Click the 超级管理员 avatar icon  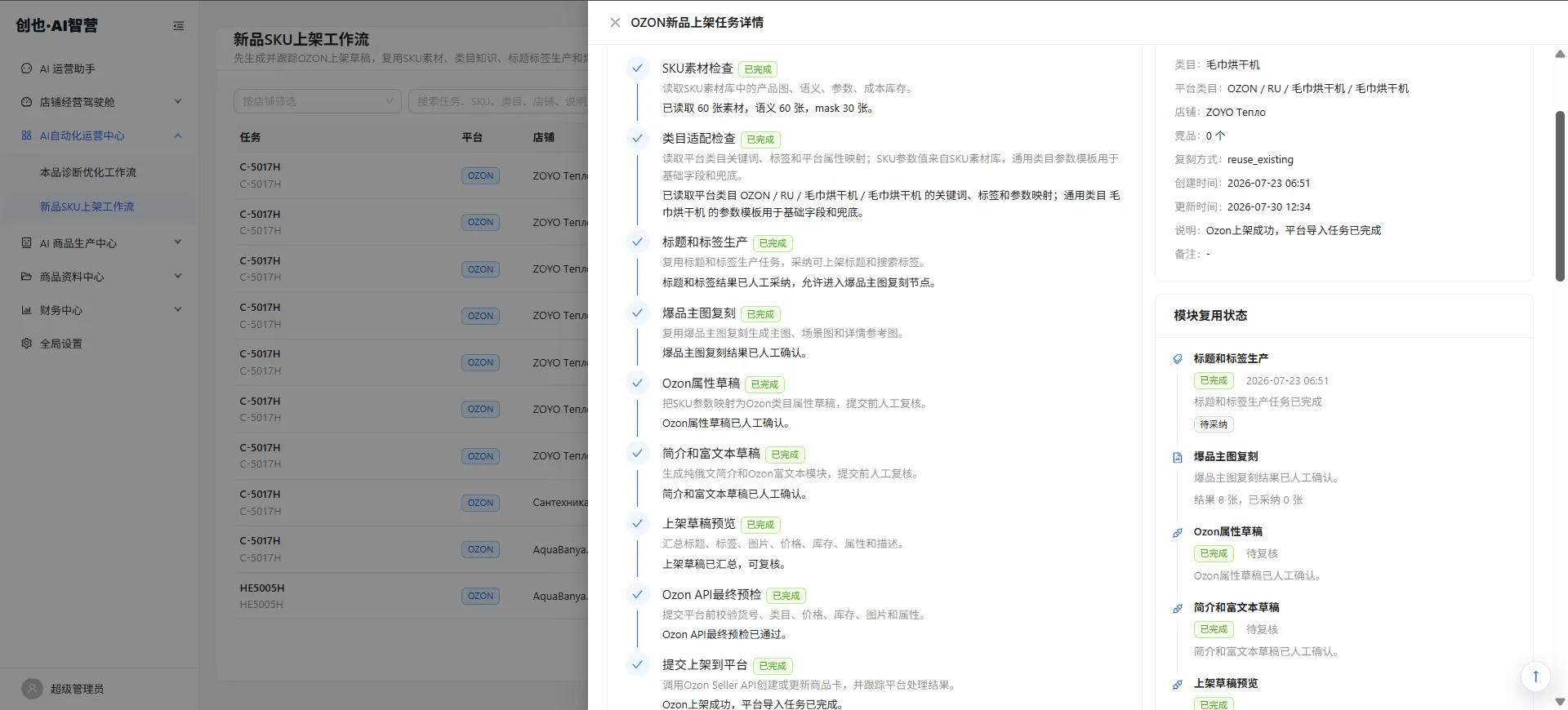(x=32, y=689)
